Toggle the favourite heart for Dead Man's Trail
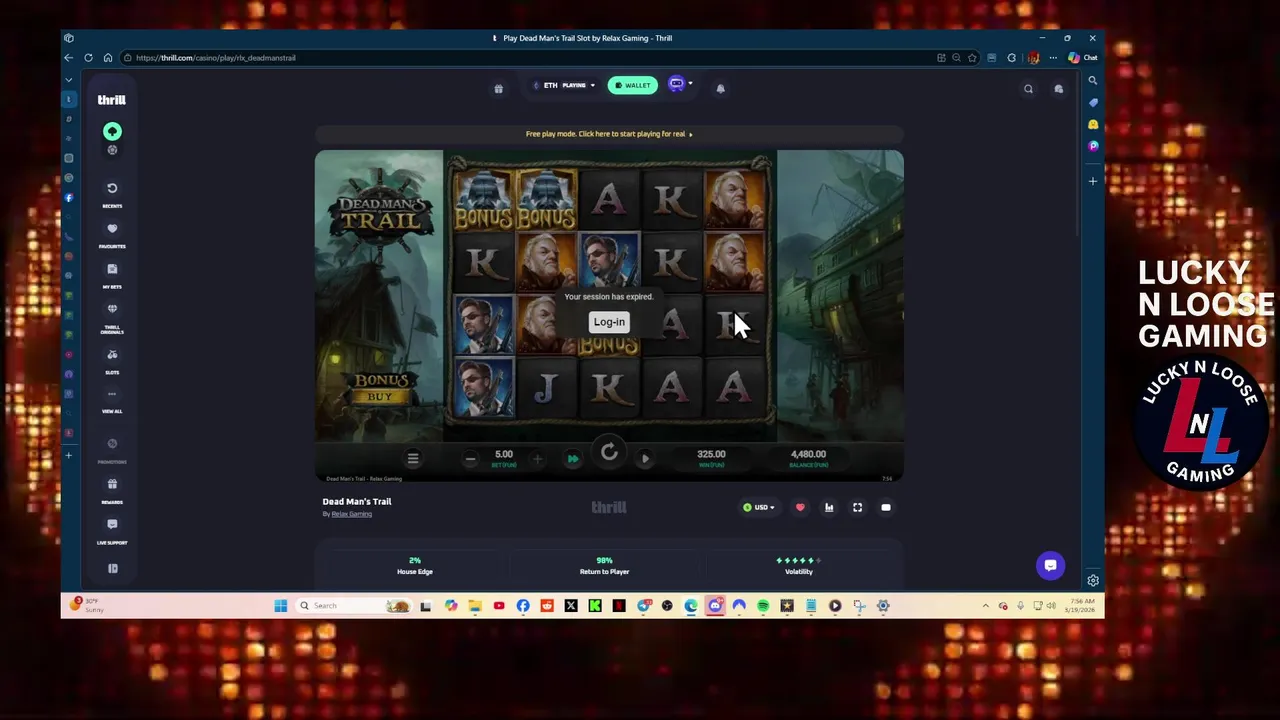This screenshot has width=1280, height=720. click(x=800, y=508)
